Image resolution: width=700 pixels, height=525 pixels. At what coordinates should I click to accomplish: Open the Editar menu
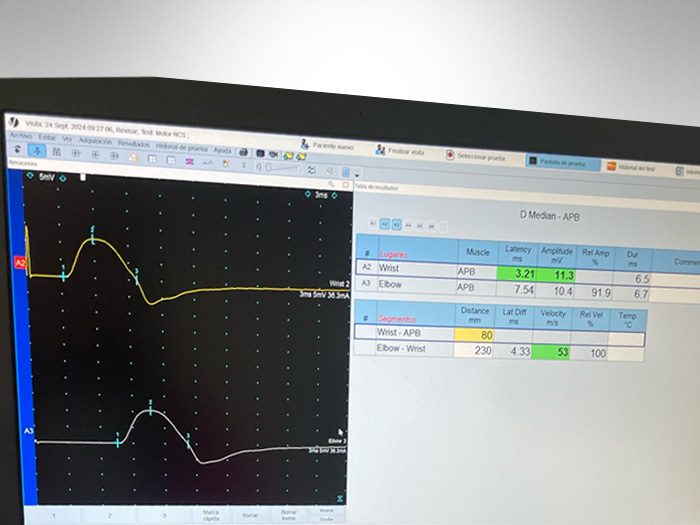[x=47, y=138]
